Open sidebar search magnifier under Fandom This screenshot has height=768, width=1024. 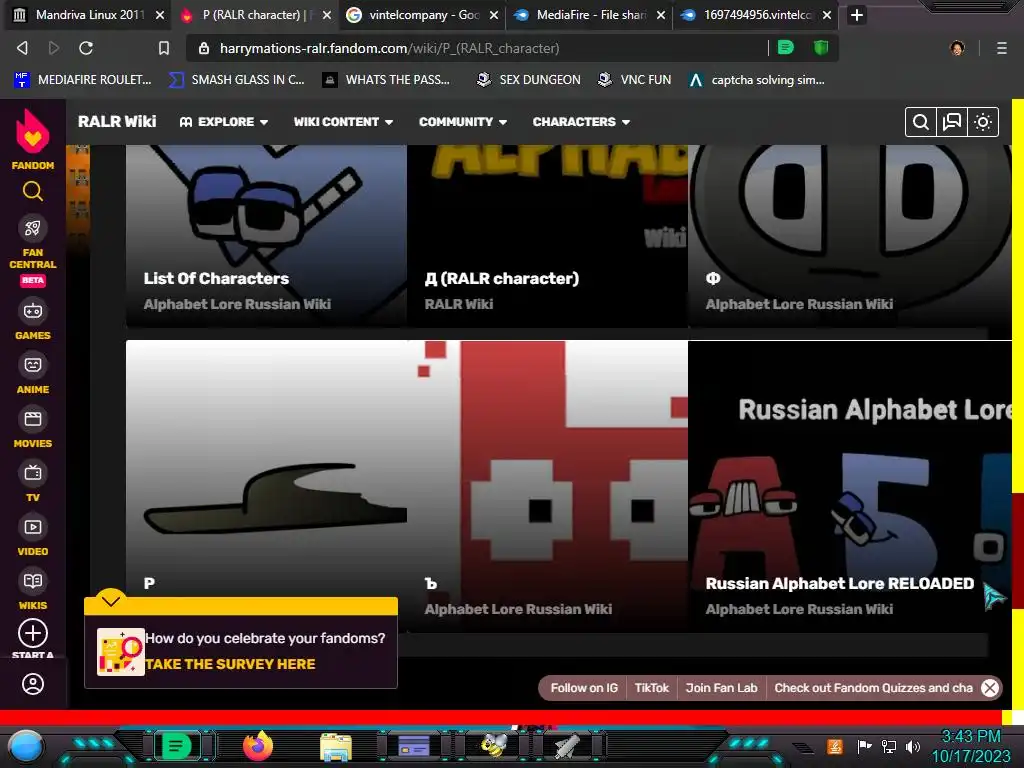coord(33,191)
